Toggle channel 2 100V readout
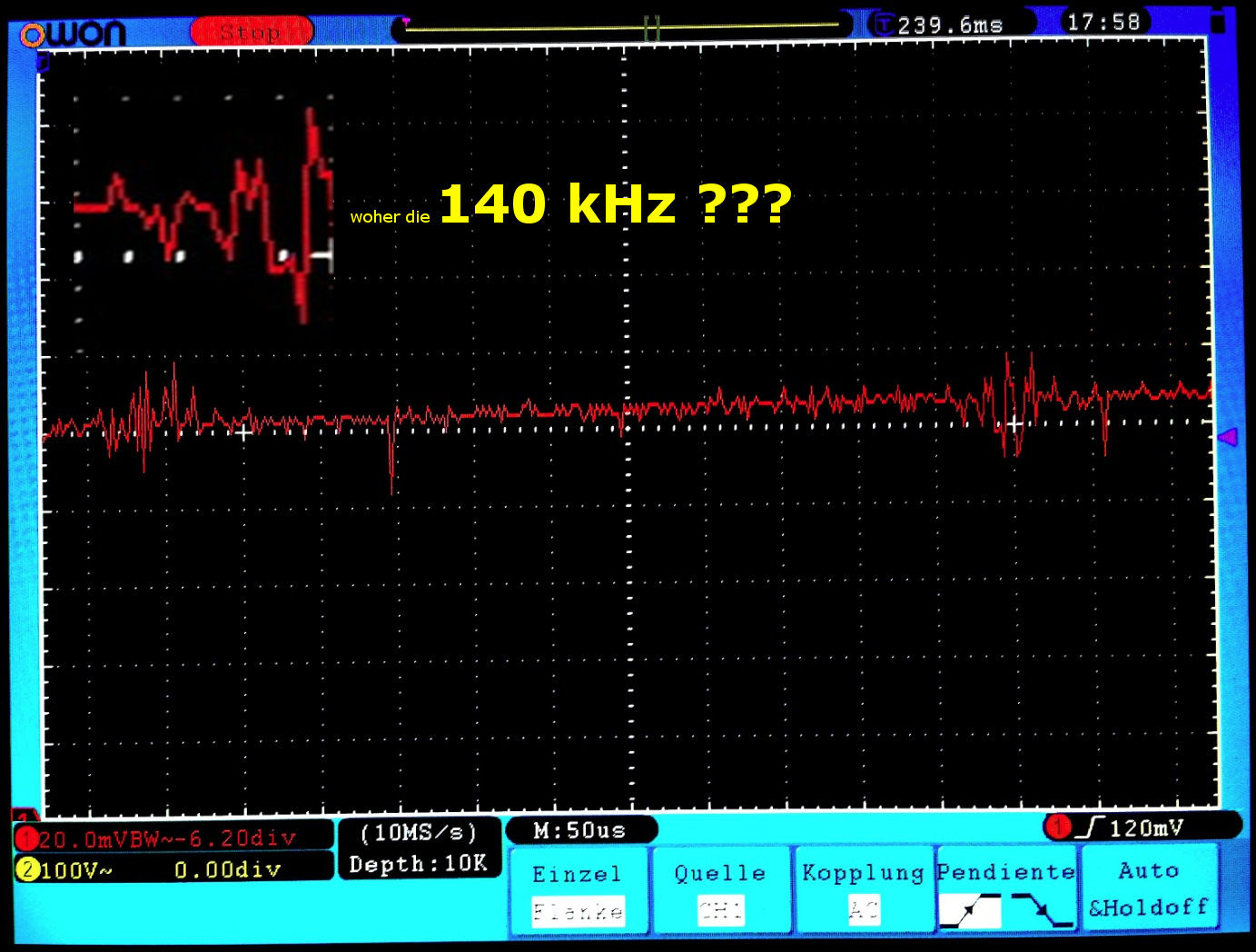 (173, 869)
